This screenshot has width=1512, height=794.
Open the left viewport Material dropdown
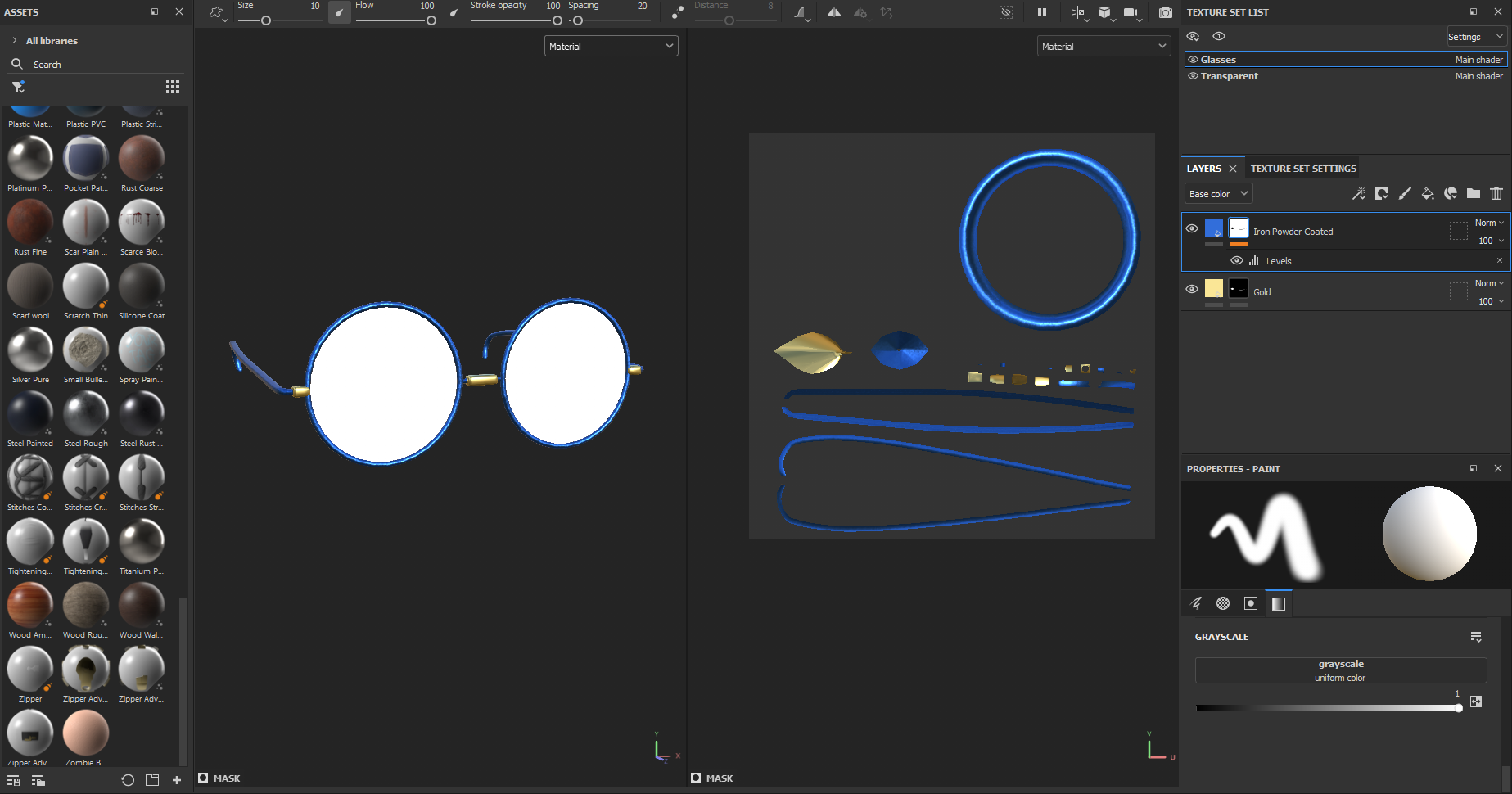coord(611,47)
